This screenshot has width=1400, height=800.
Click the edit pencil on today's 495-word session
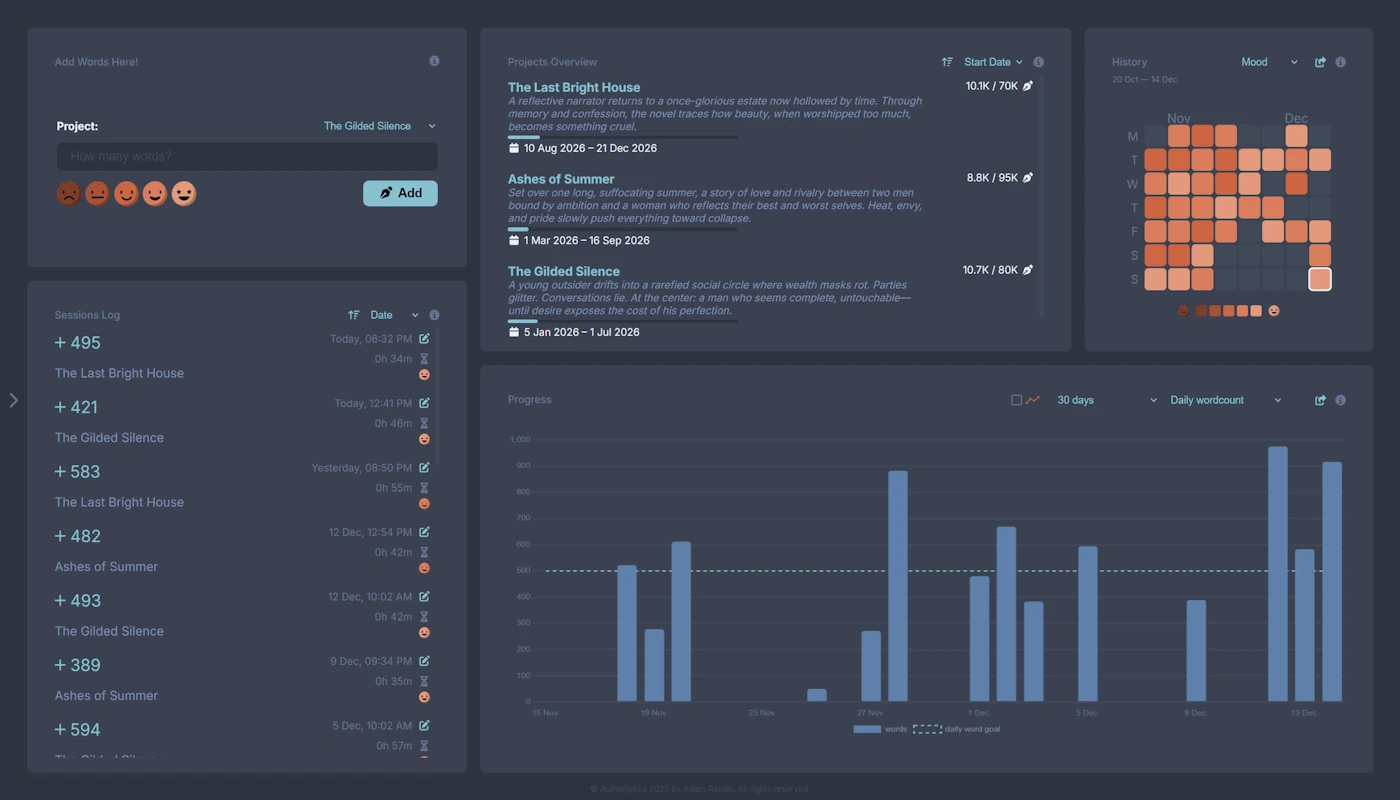click(423, 339)
